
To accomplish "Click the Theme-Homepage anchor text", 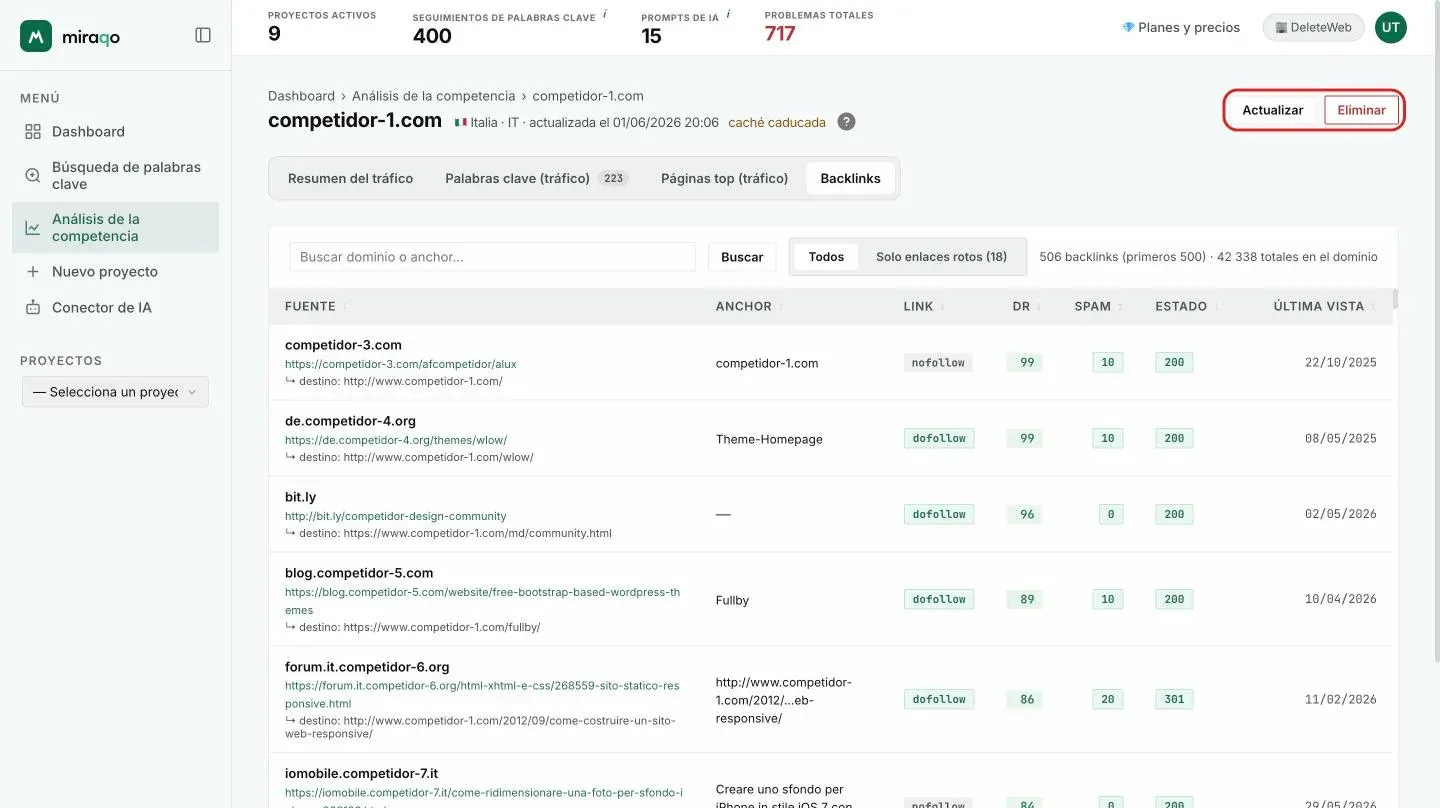I will tap(769, 439).
